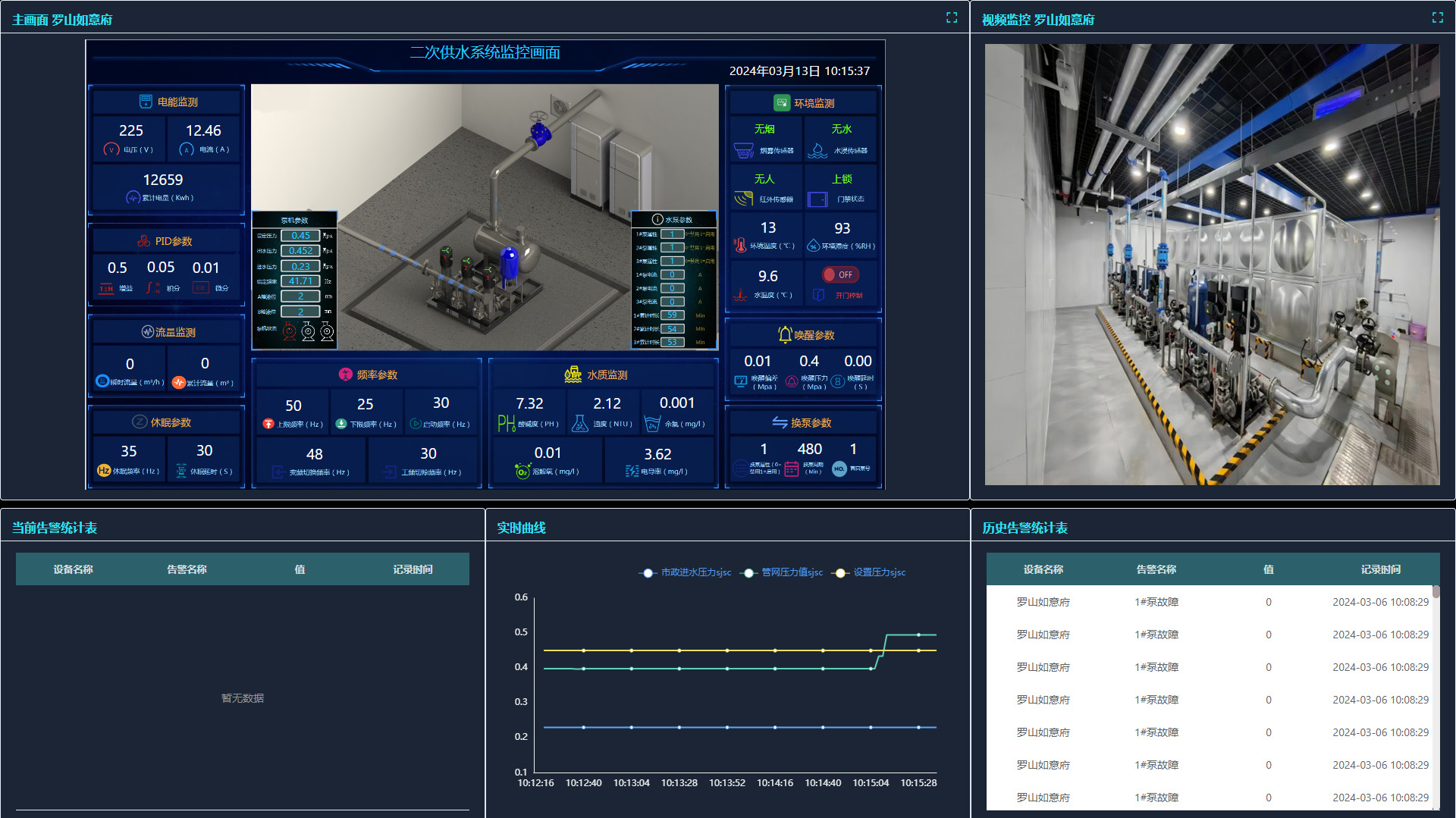The width and height of the screenshot is (1456, 818).
Task: Click the 唤醒参数 bell icon
Action: pyautogui.click(x=784, y=334)
